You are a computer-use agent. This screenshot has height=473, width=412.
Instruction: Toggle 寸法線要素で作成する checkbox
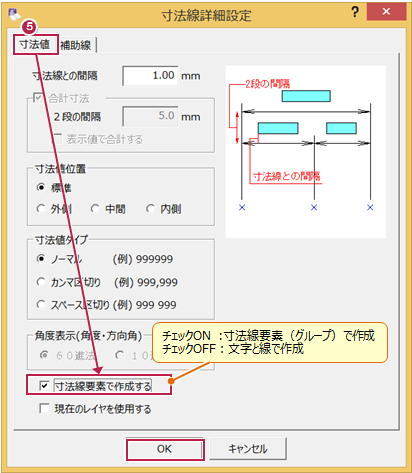click(x=44, y=386)
